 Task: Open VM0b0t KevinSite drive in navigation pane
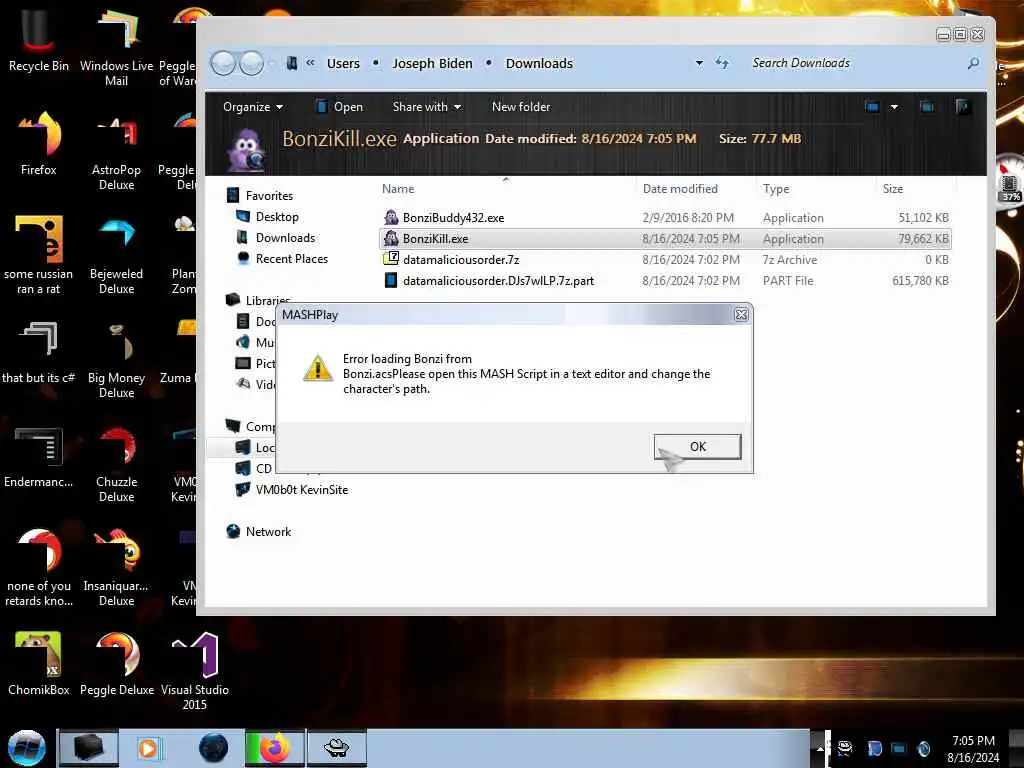point(301,490)
